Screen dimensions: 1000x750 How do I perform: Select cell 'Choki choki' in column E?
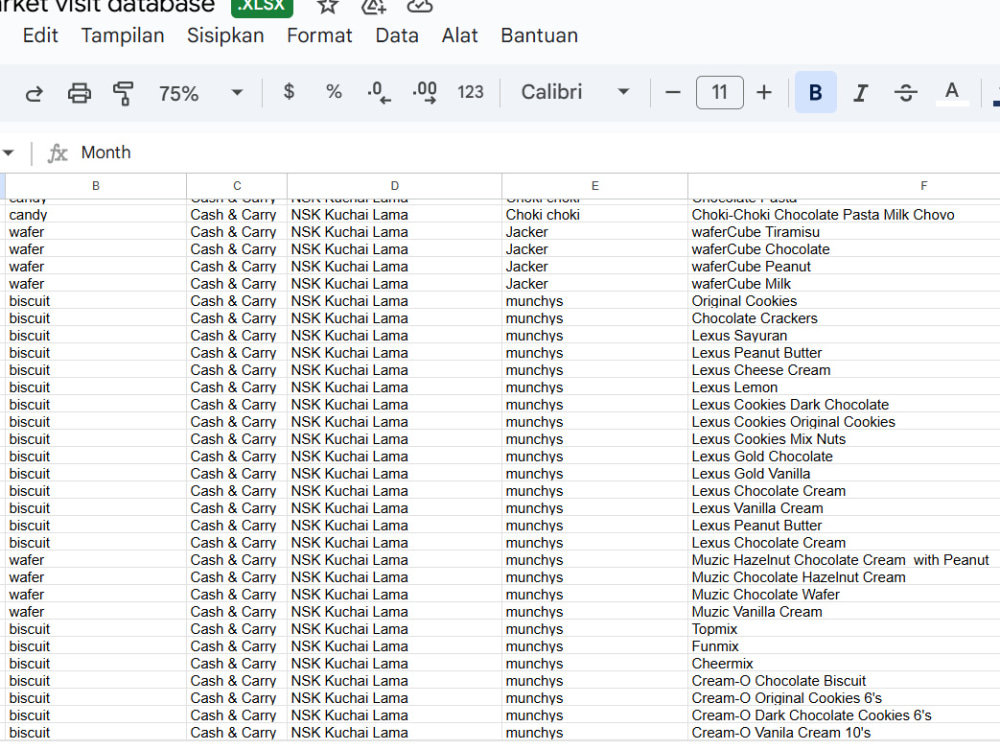click(594, 215)
